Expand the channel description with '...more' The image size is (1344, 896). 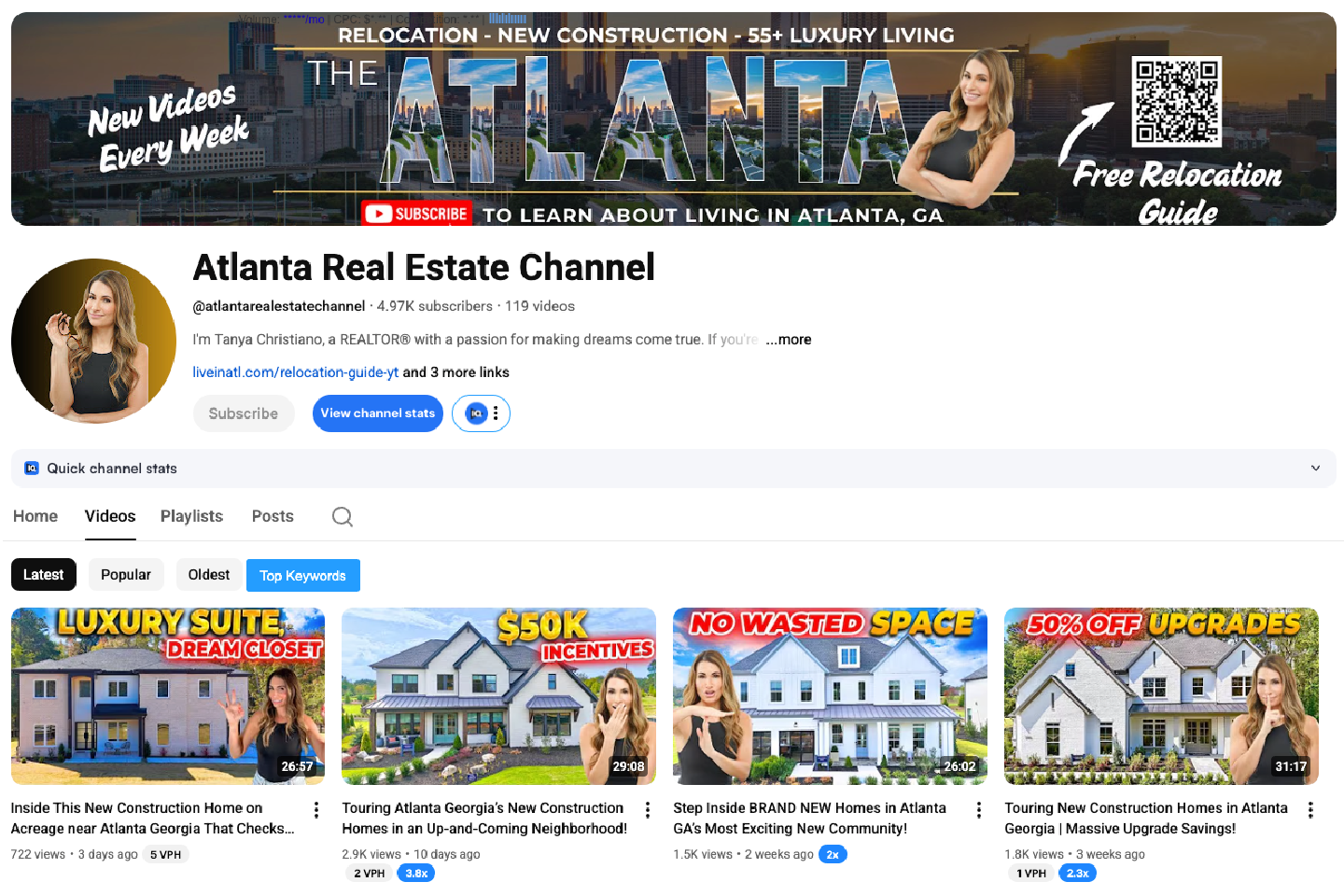(x=789, y=340)
